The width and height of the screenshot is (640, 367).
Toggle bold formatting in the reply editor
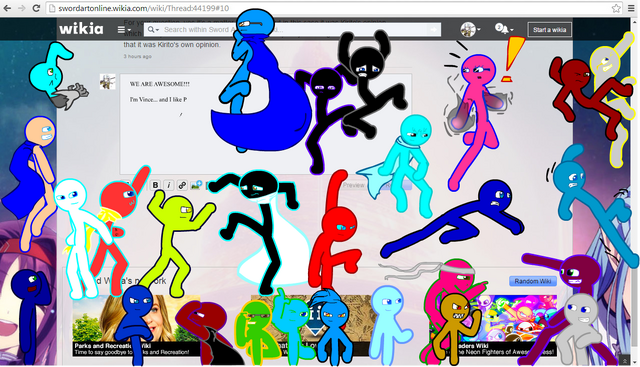click(x=155, y=185)
